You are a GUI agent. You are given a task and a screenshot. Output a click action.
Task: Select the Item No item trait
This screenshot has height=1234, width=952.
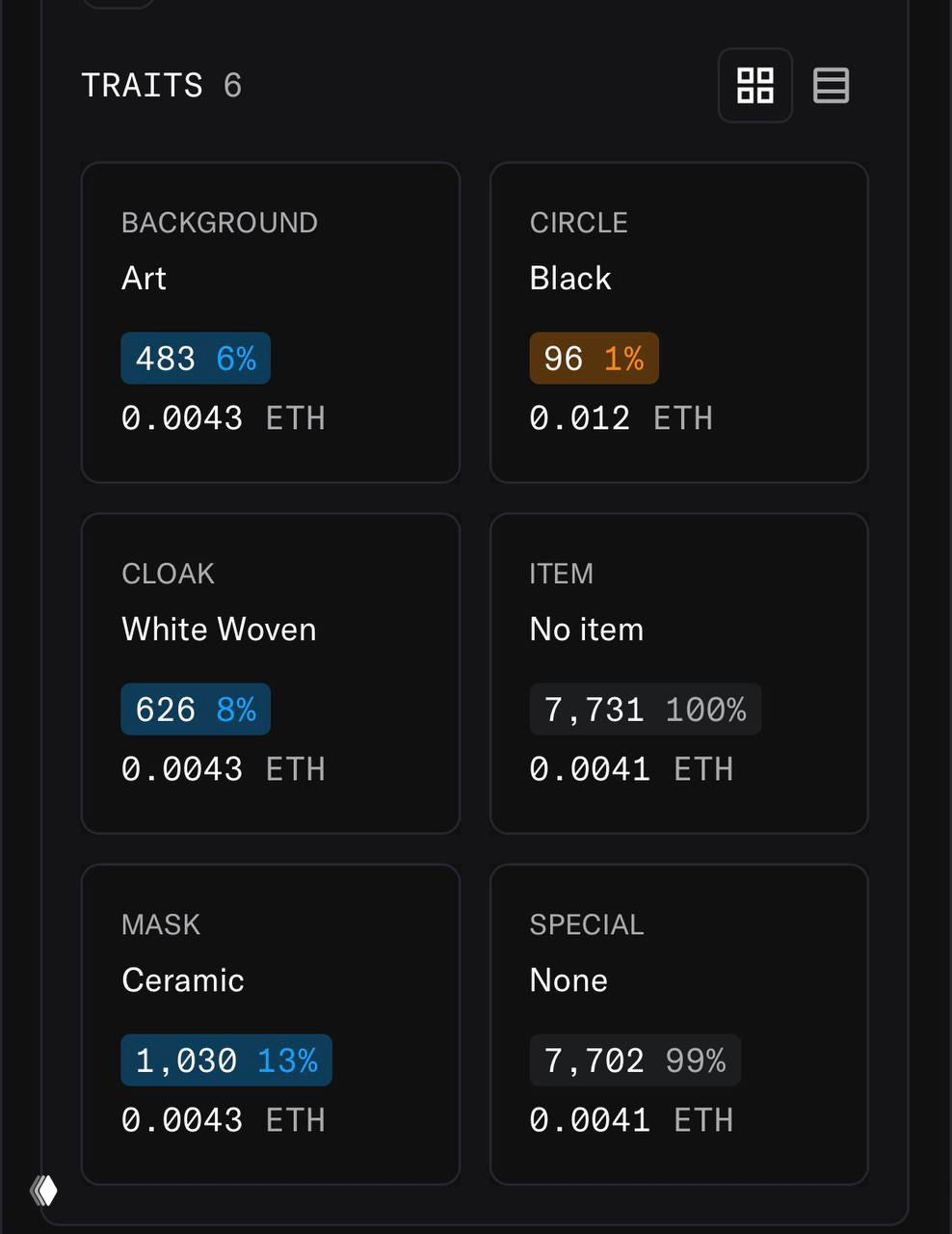(678, 673)
